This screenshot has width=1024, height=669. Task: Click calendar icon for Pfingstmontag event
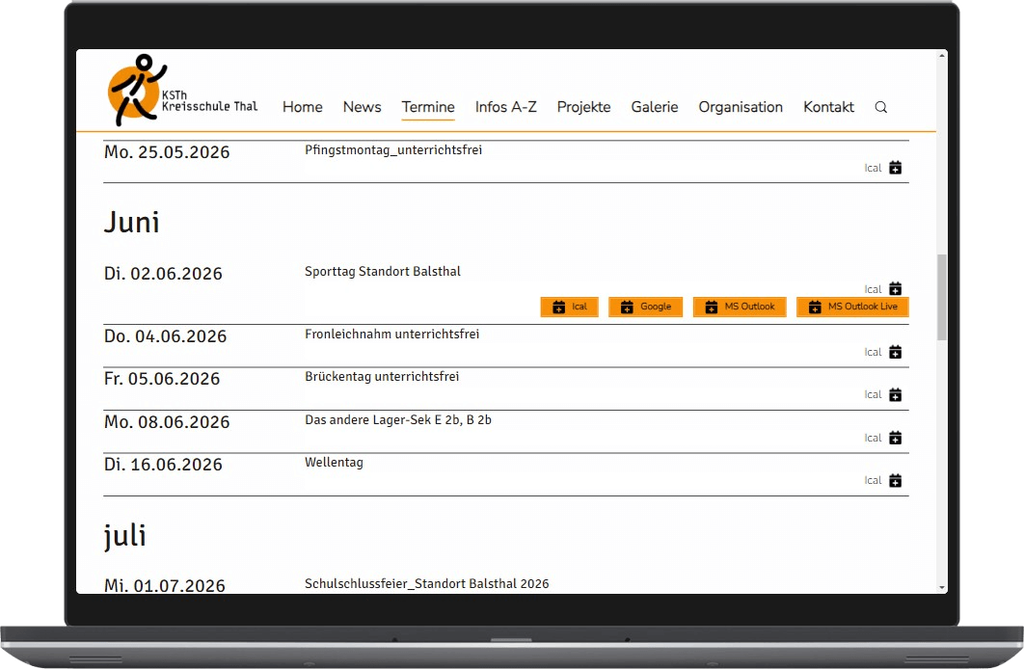tap(895, 168)
